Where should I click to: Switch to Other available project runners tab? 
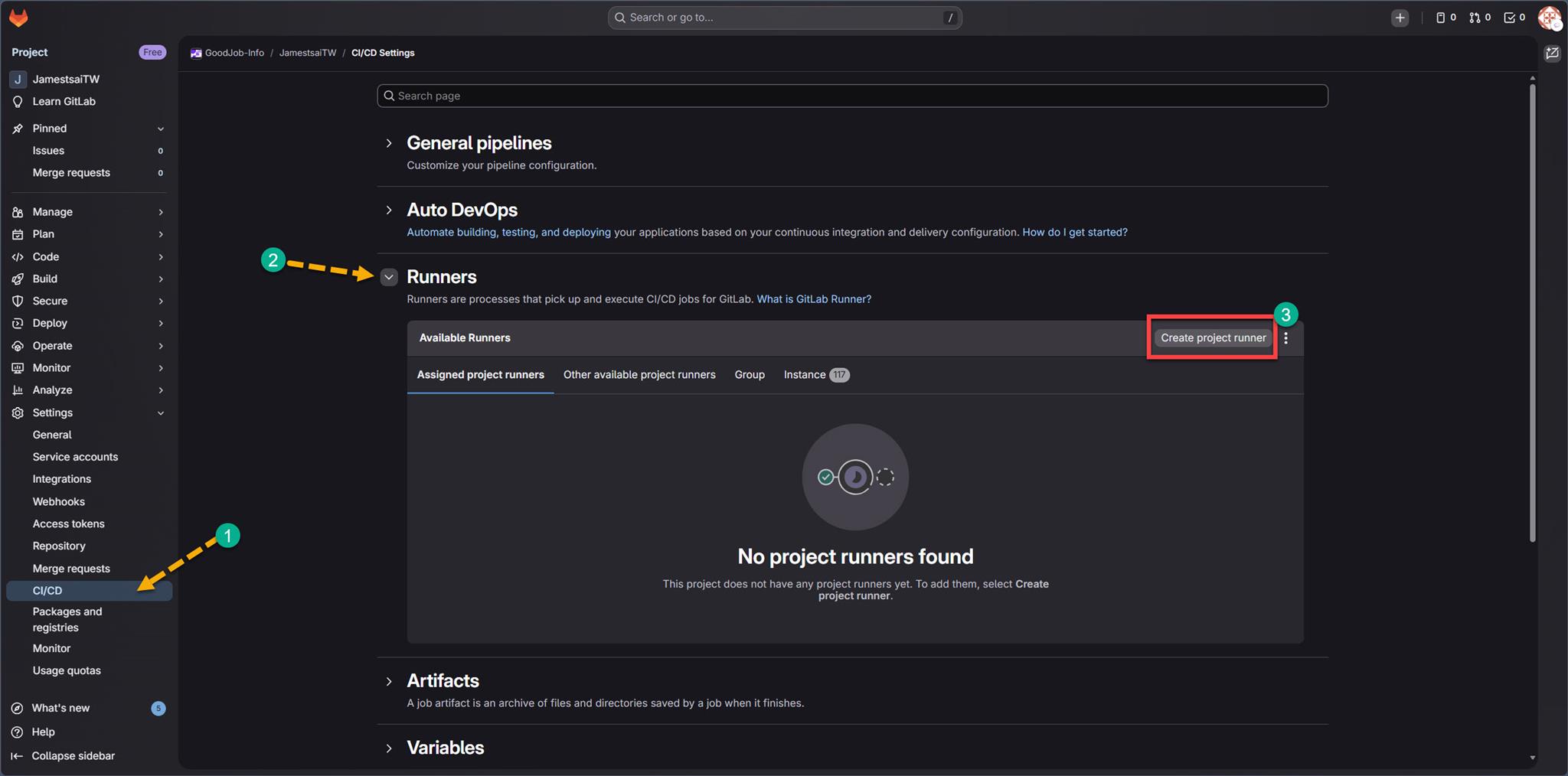click(639, 375)
